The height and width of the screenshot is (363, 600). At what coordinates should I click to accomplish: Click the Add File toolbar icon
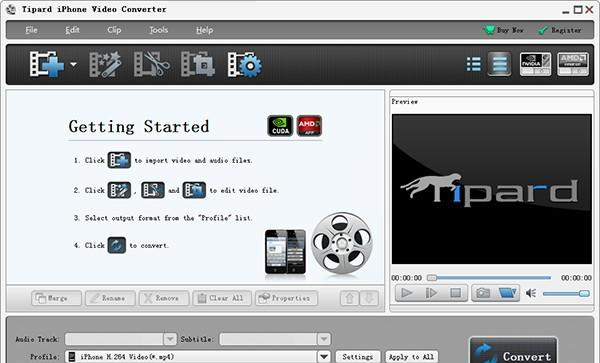point(47,64)
